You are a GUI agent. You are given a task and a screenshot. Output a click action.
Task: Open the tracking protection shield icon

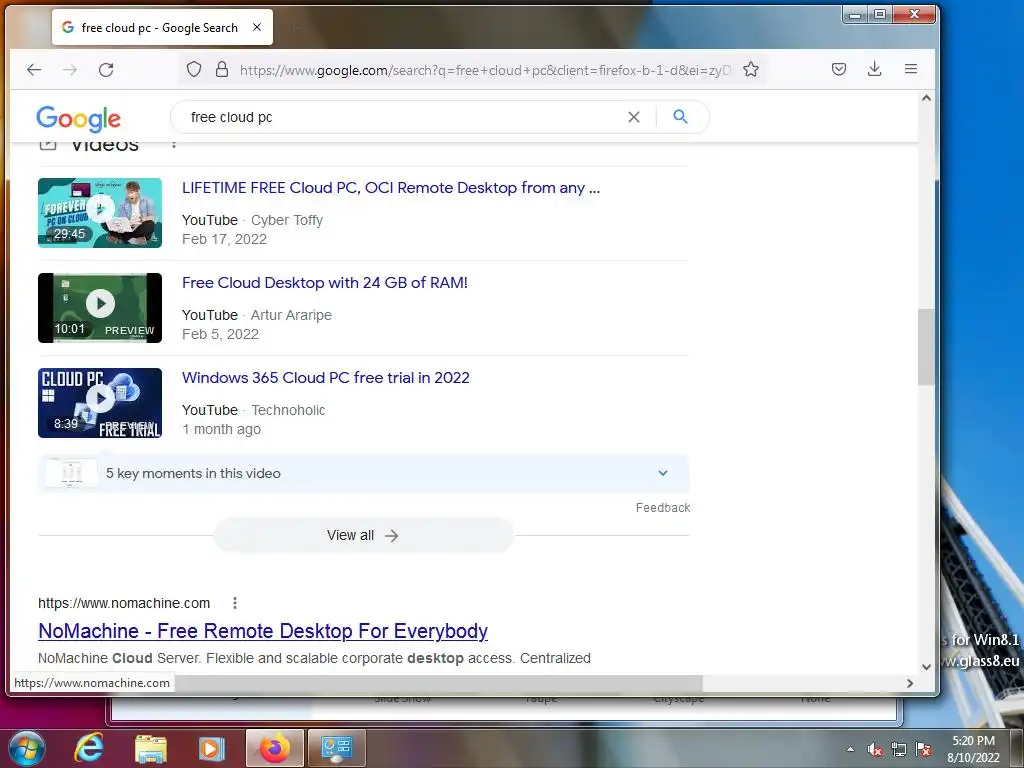(194, 69)
